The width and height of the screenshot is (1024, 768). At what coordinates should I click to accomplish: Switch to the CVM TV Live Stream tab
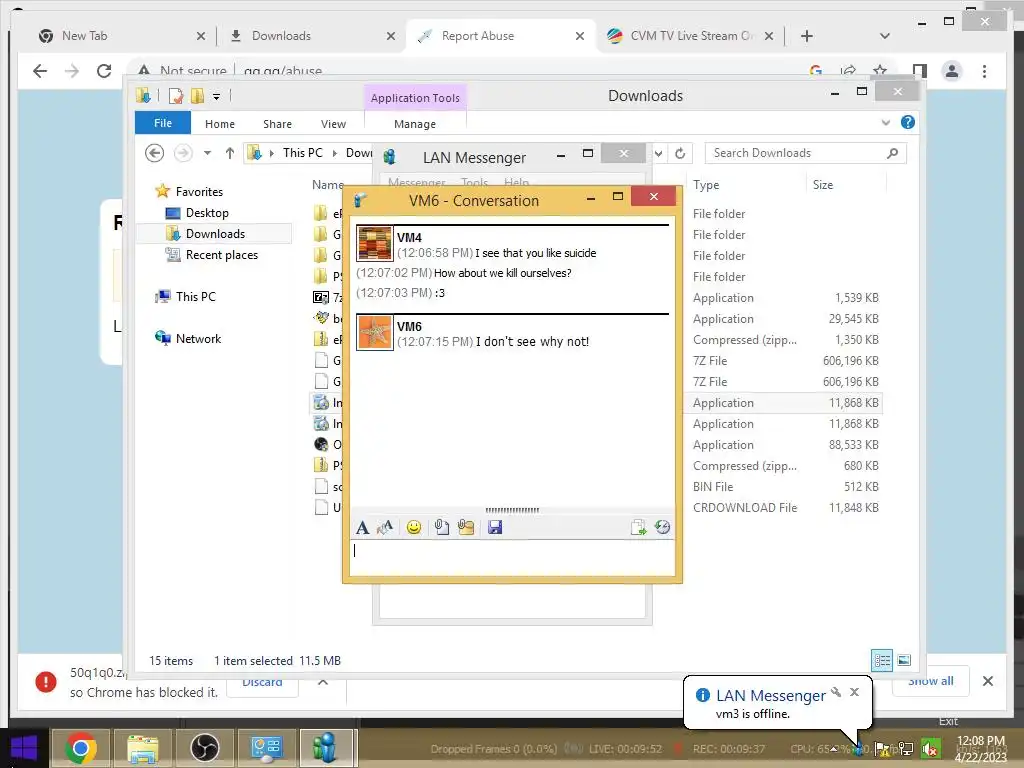click(690, 36)
